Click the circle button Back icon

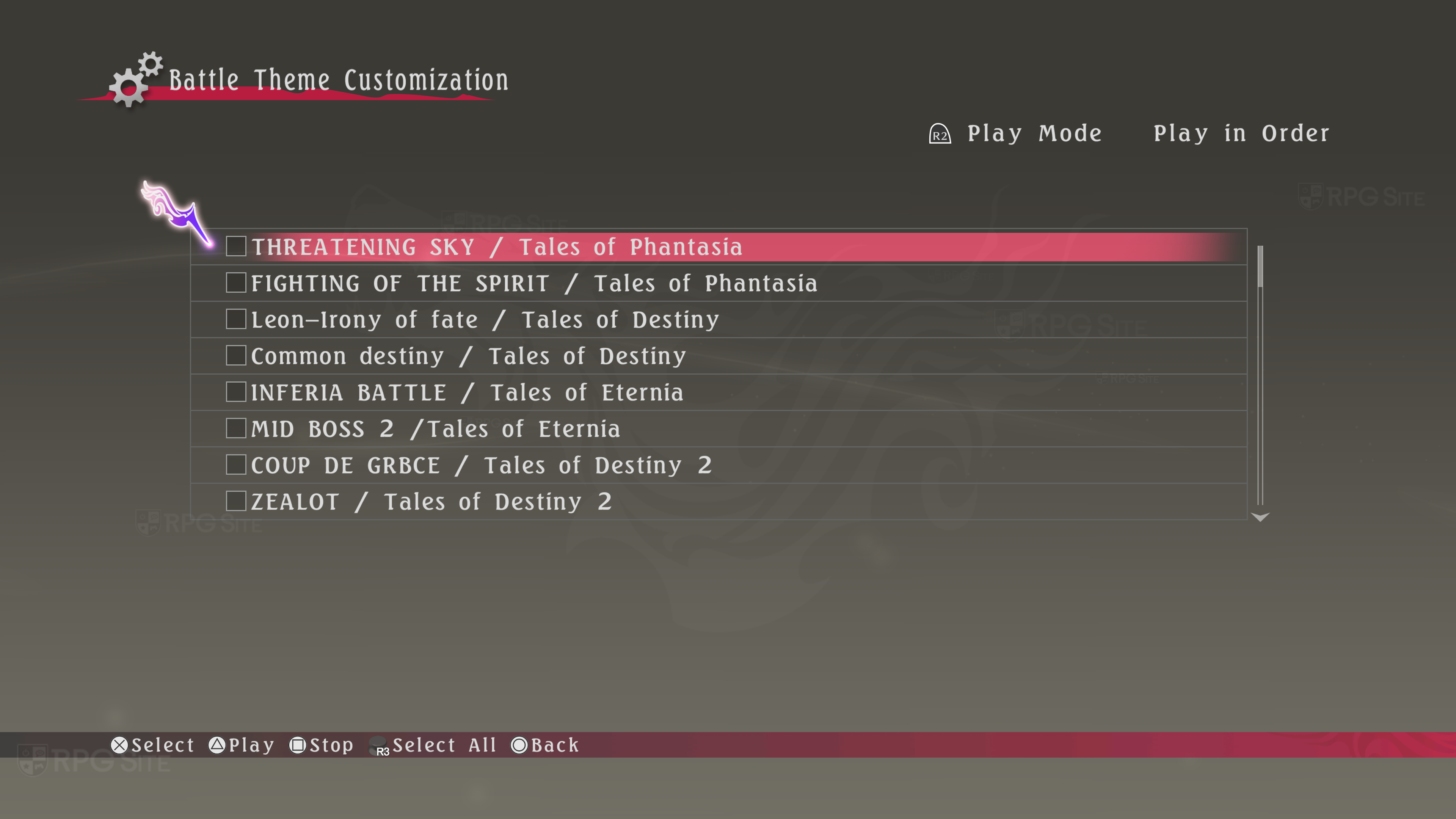[x=519, y=745]
